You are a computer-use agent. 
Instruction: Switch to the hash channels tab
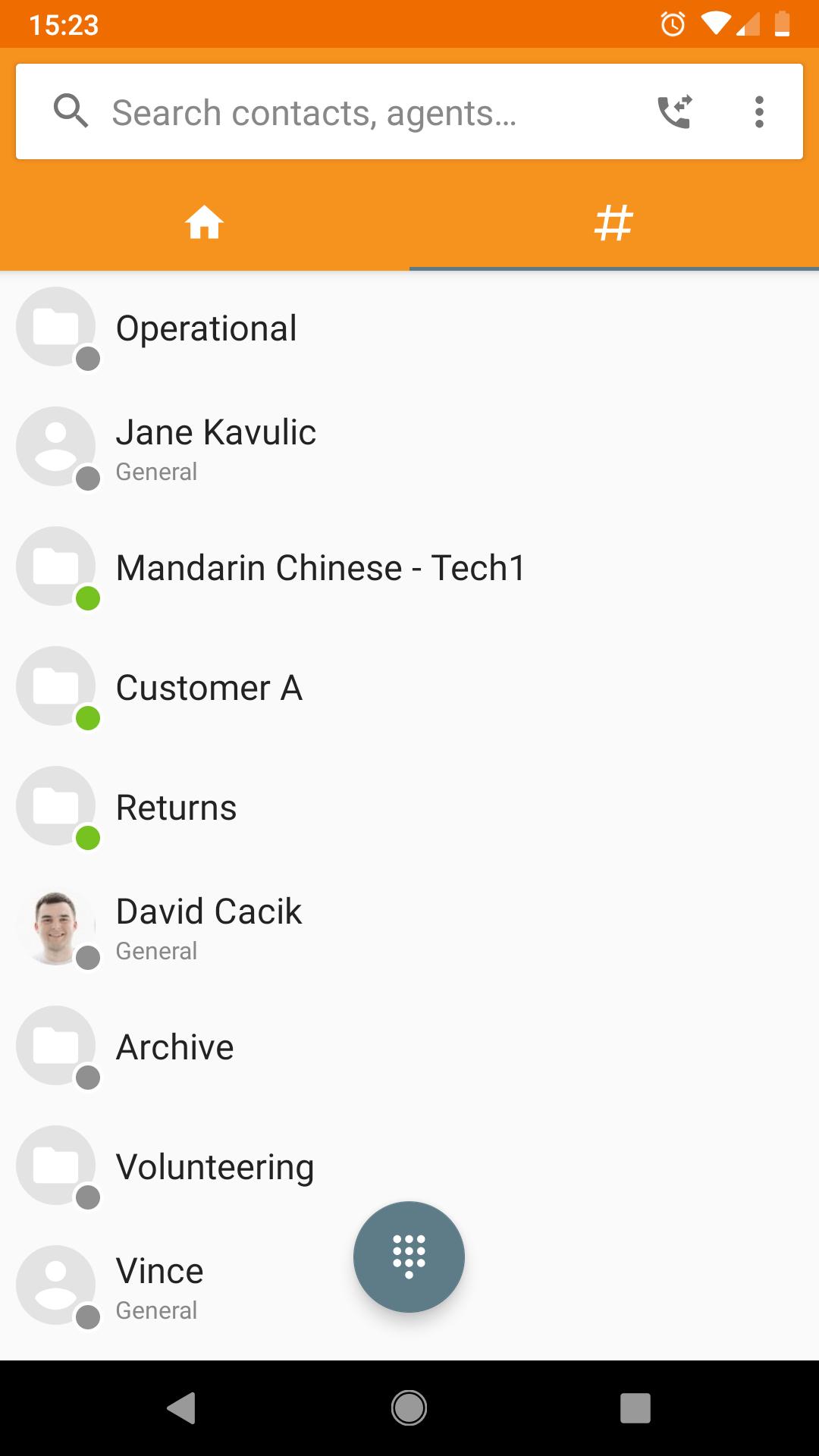coord(614,224)
